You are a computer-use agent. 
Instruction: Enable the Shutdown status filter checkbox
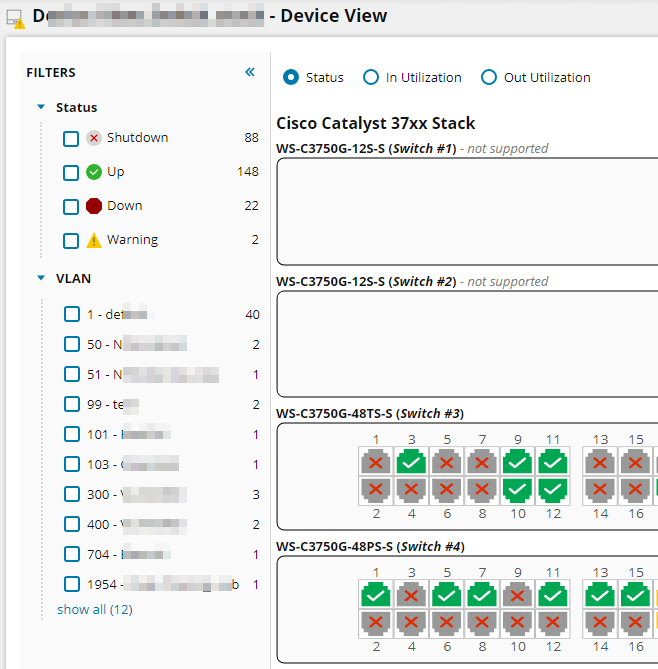71,139
